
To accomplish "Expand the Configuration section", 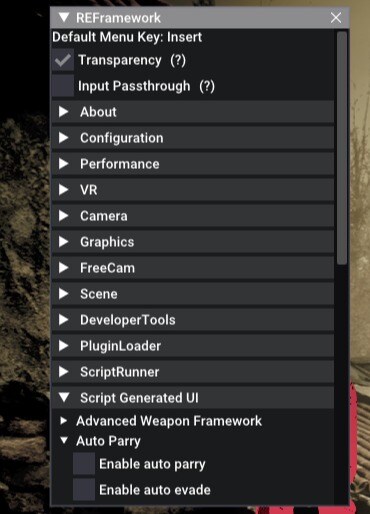I will point(193,138).
